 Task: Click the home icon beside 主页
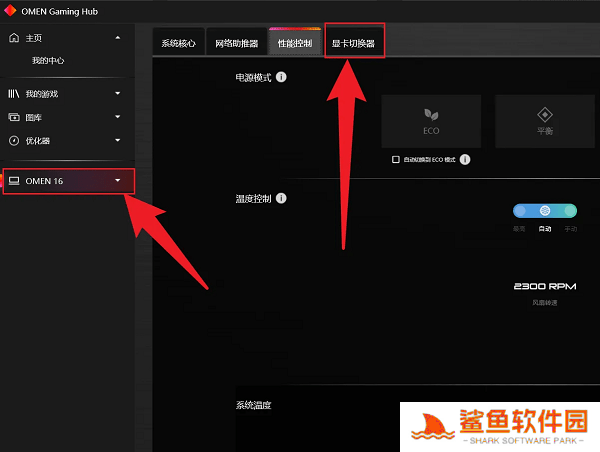(x=14, y=38)
